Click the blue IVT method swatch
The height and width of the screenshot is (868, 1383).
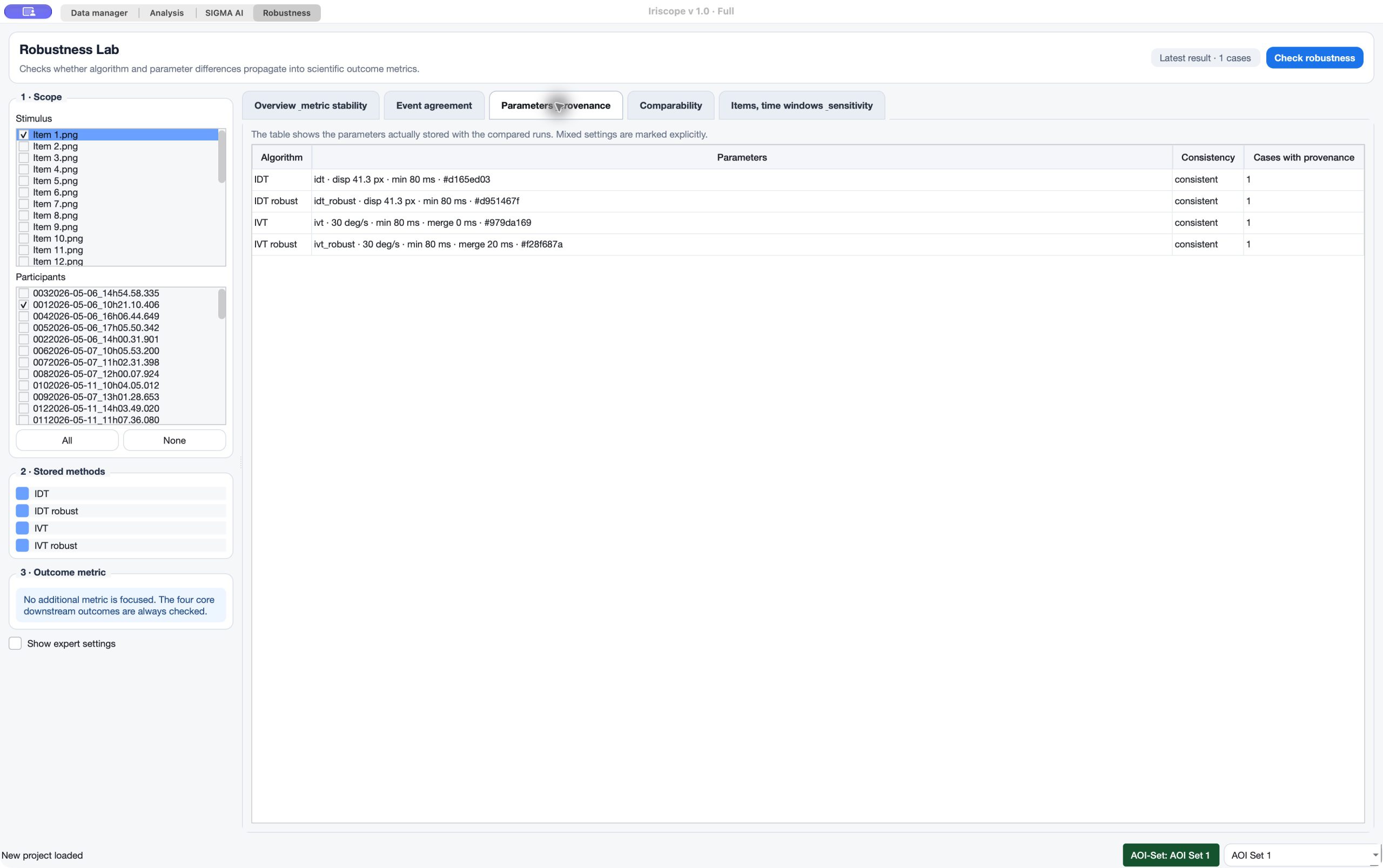click(x=22, y=528)
